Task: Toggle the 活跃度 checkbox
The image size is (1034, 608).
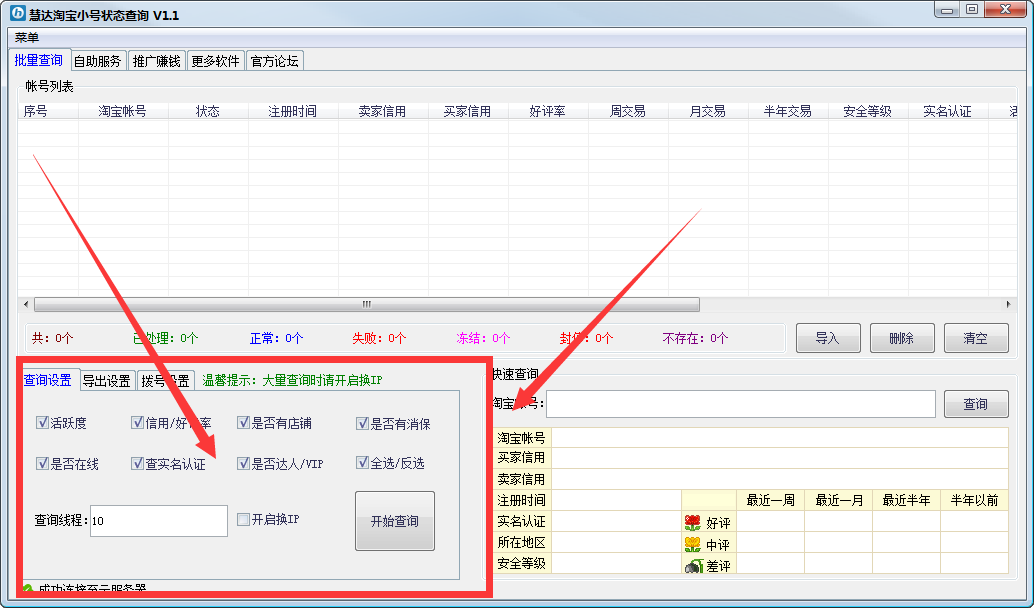Action: [42, 423]
